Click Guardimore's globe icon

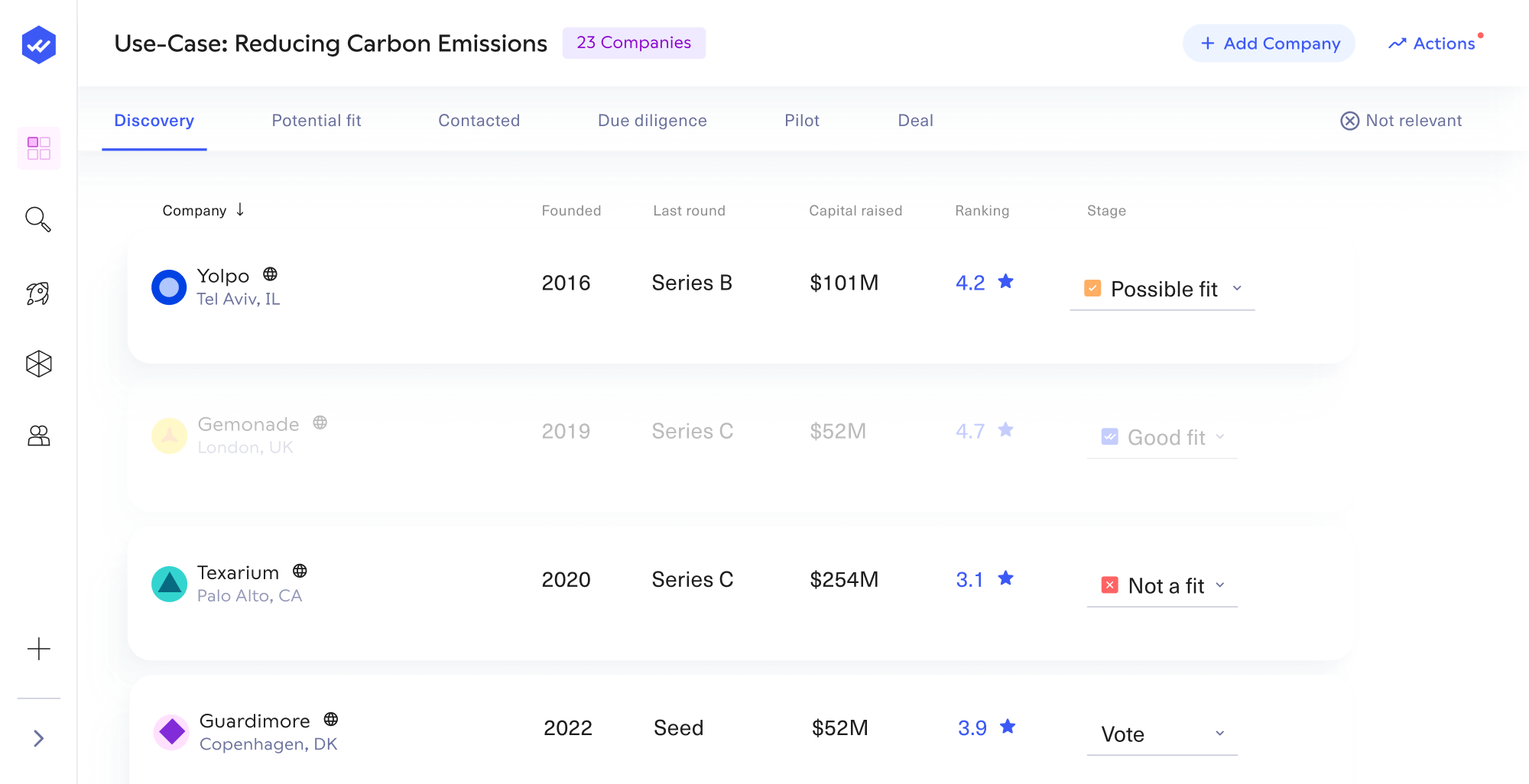click(x=329, y=719)
